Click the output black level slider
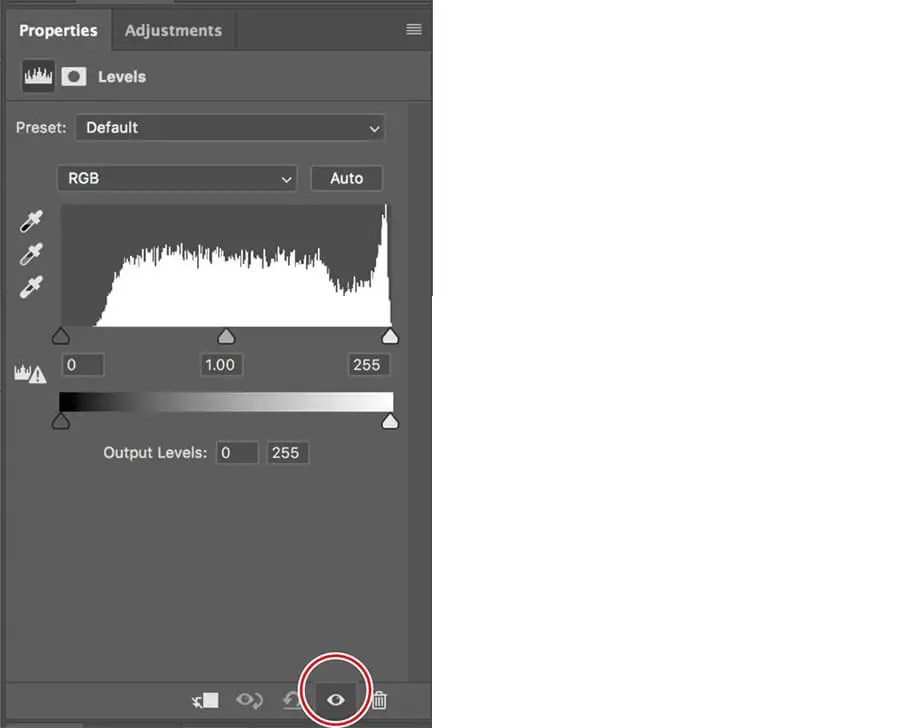 pyautogui.click(x=61, y=422)
